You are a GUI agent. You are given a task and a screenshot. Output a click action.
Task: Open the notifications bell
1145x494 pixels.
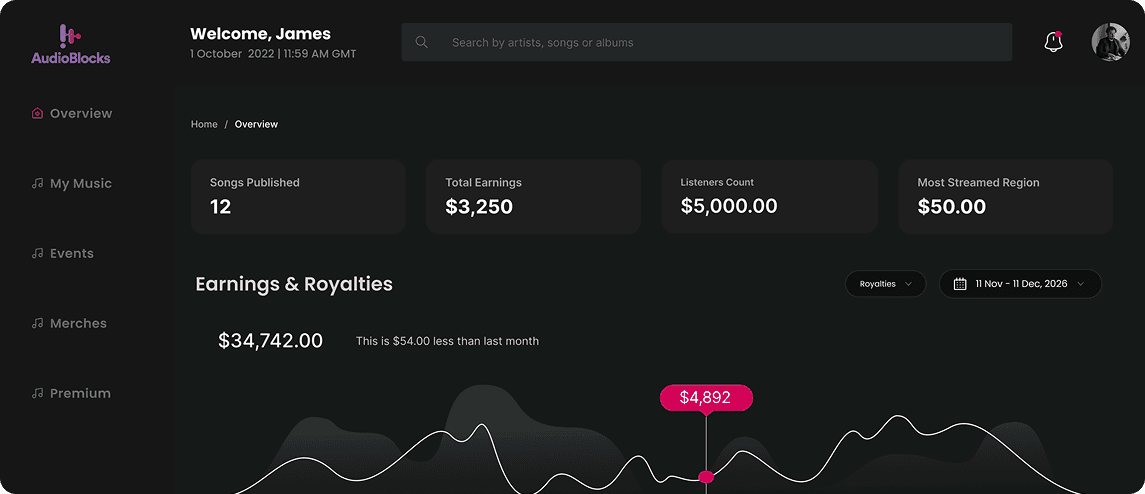pos(1053,42)
